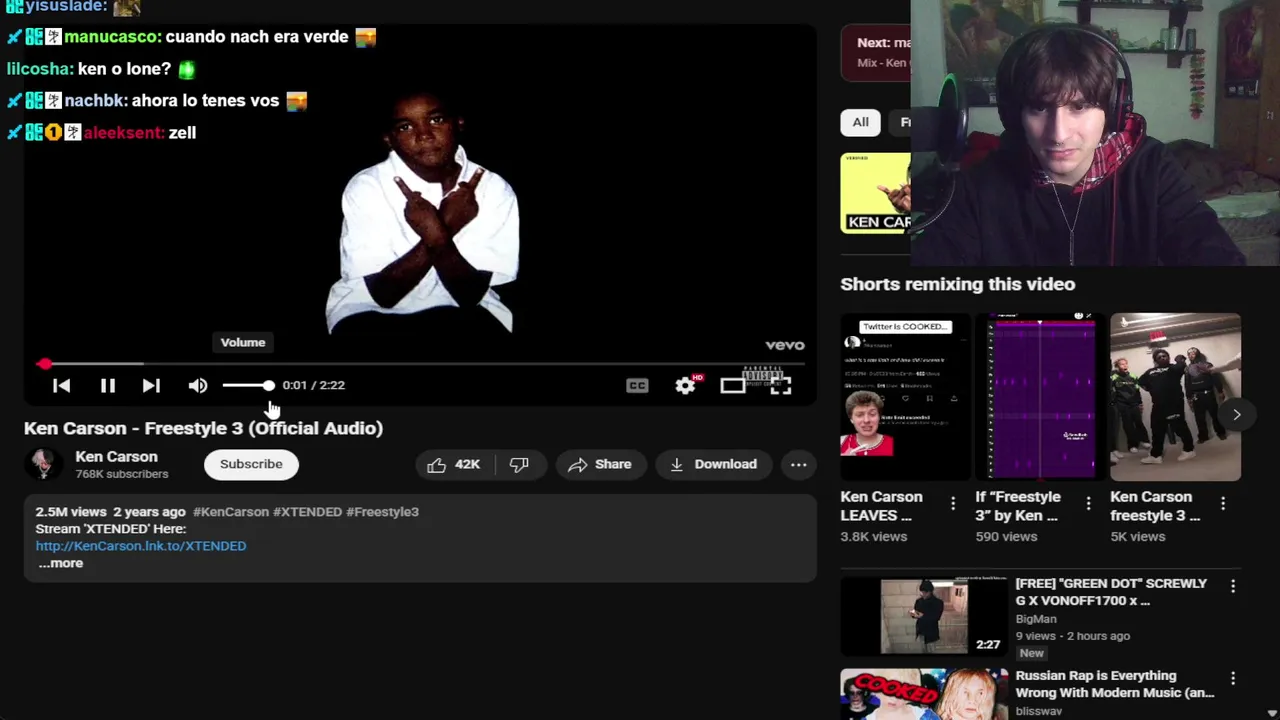1280x720 pixels.
Task: Switch to theater mode icon
Action: tap(732, 385)
